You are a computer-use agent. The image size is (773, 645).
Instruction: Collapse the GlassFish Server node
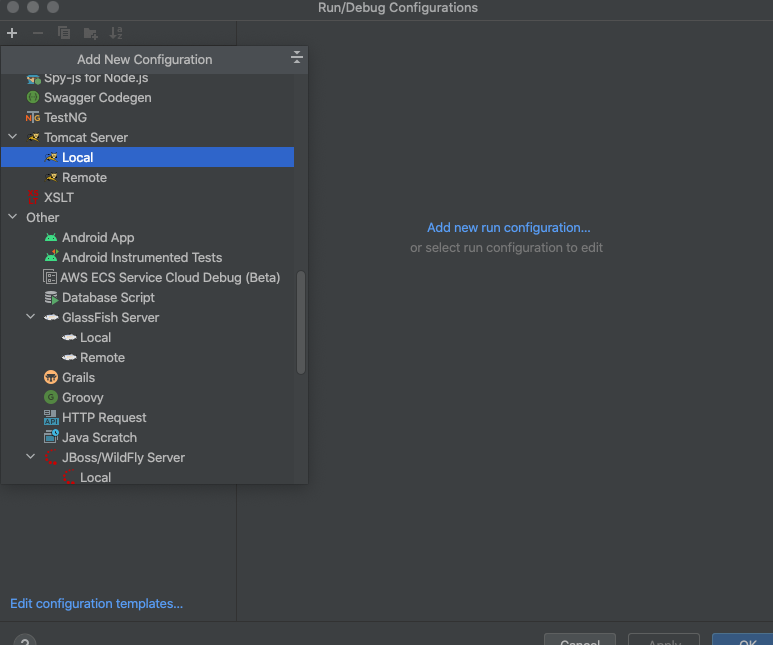31,317
